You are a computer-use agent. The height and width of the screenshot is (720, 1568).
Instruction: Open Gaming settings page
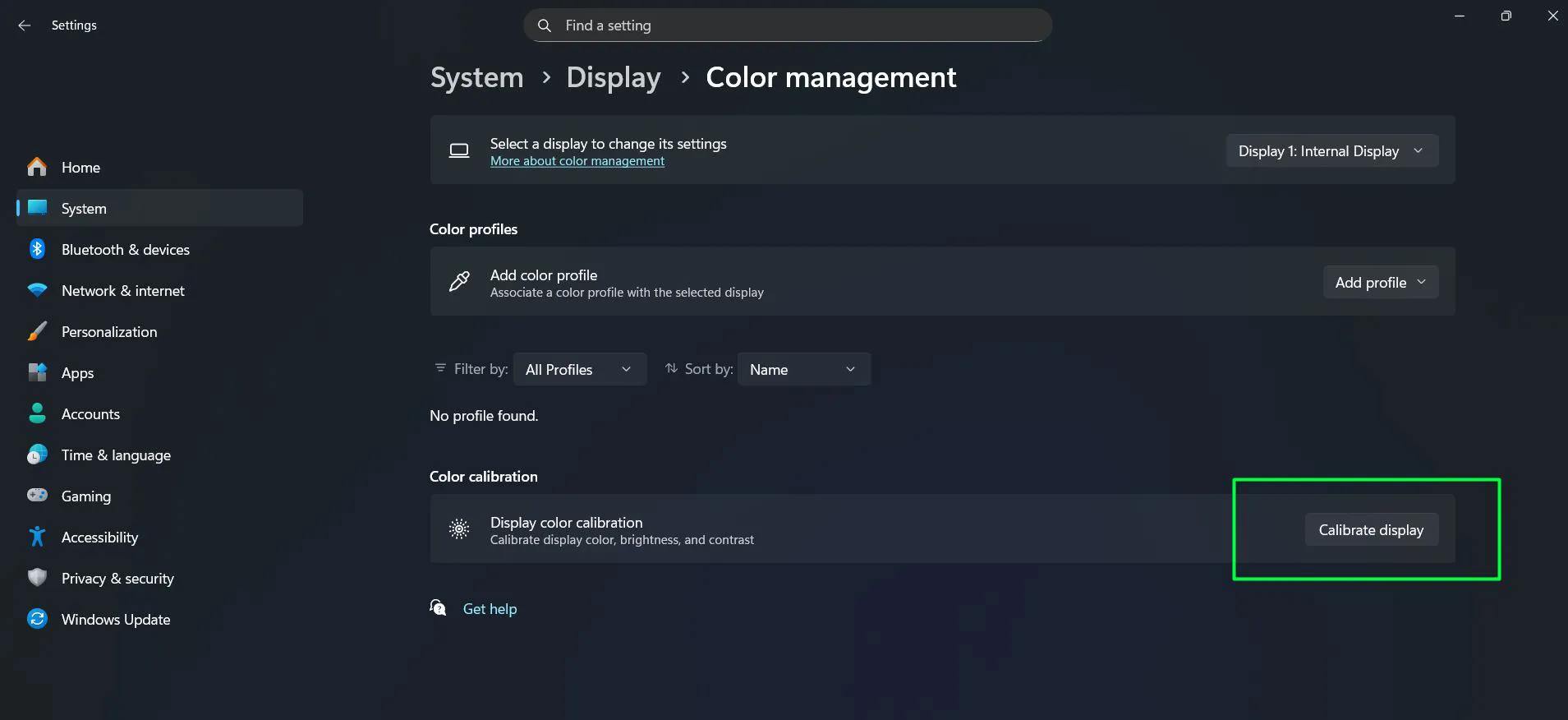click(159, 496)
